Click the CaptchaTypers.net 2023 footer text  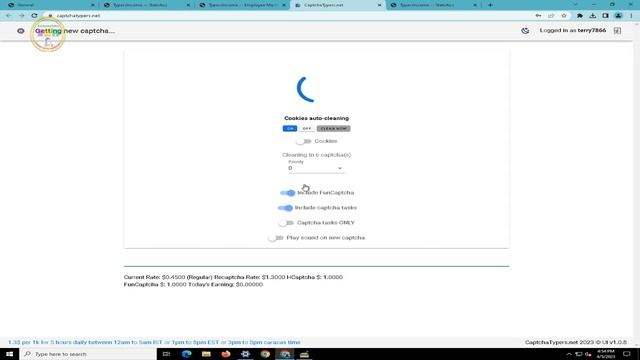click(576, 342)
